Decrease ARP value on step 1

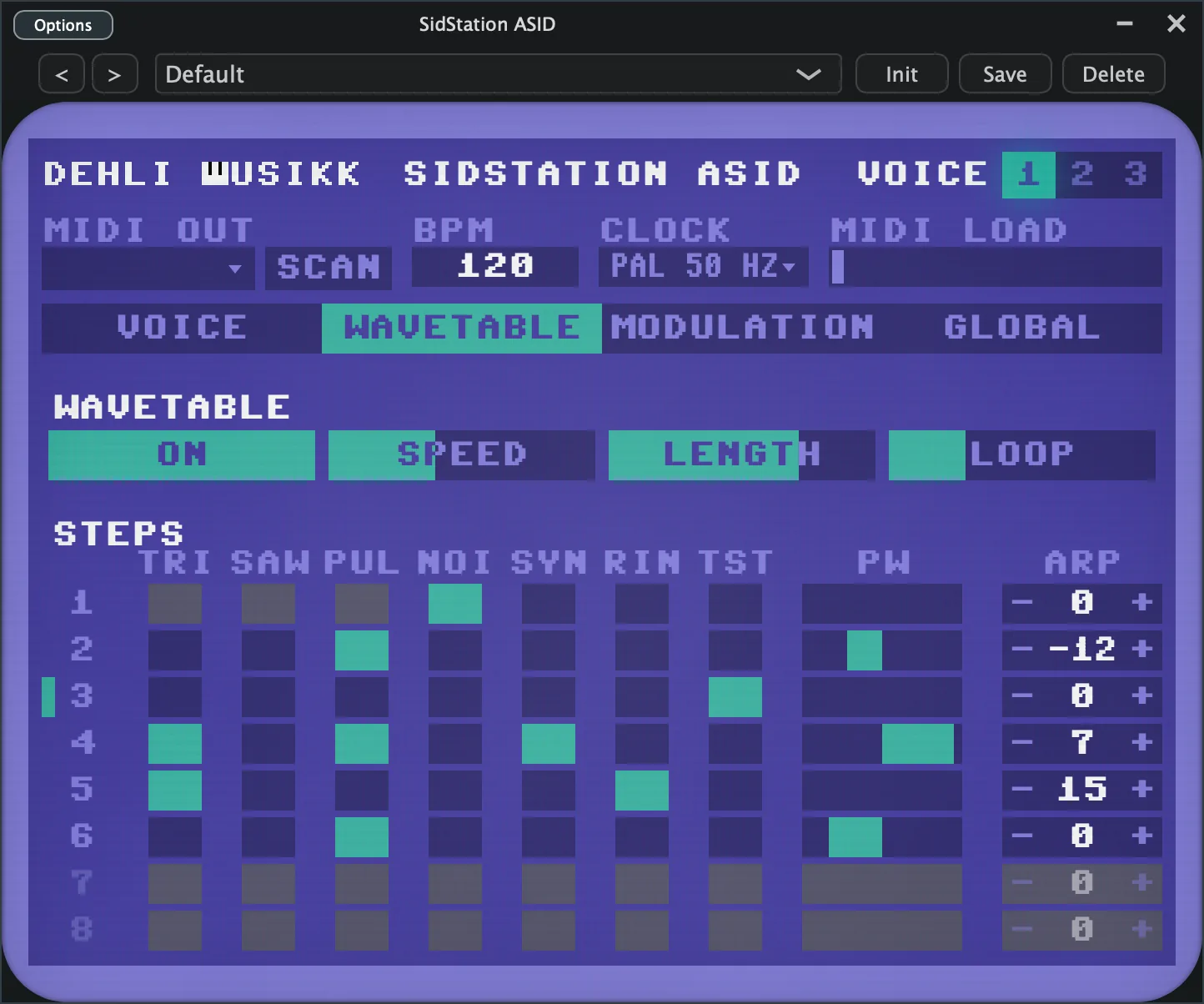pyautogui.click(x=1022, y=603)
